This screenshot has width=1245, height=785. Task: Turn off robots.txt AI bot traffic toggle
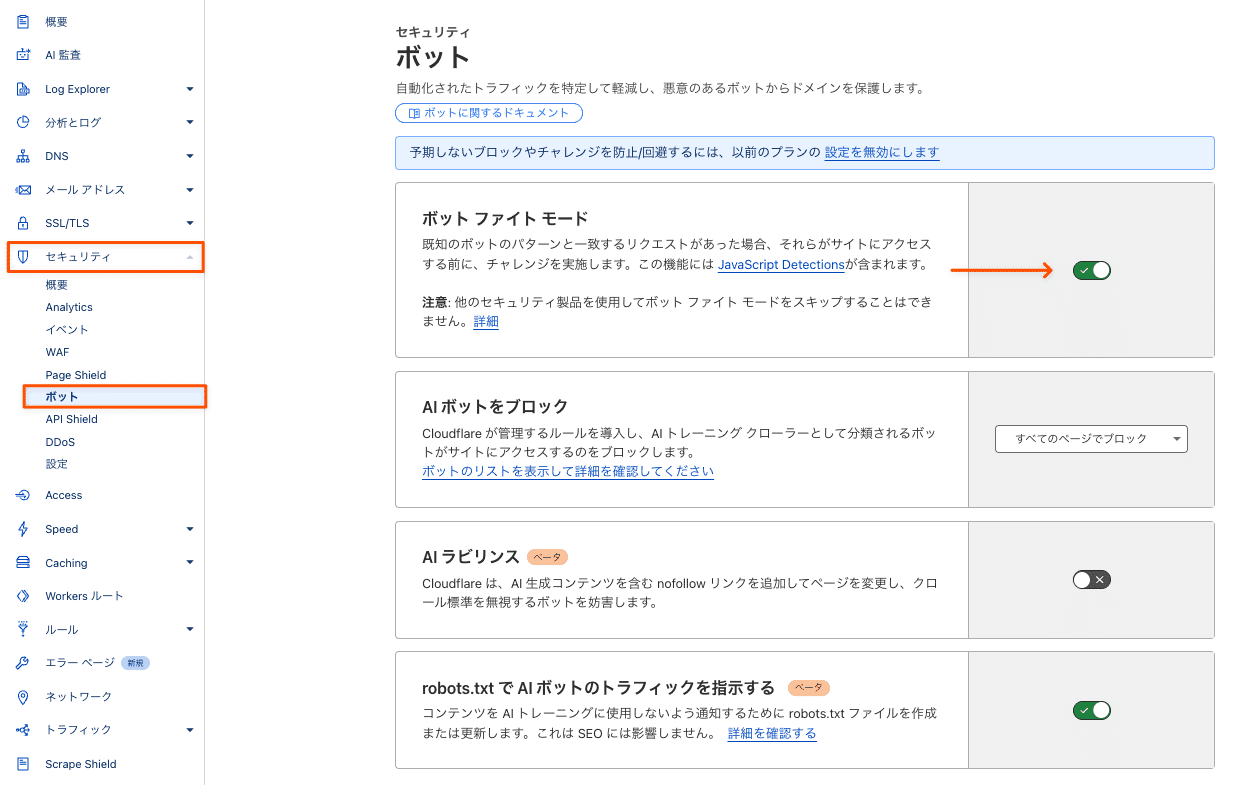tap(1091, 710)
